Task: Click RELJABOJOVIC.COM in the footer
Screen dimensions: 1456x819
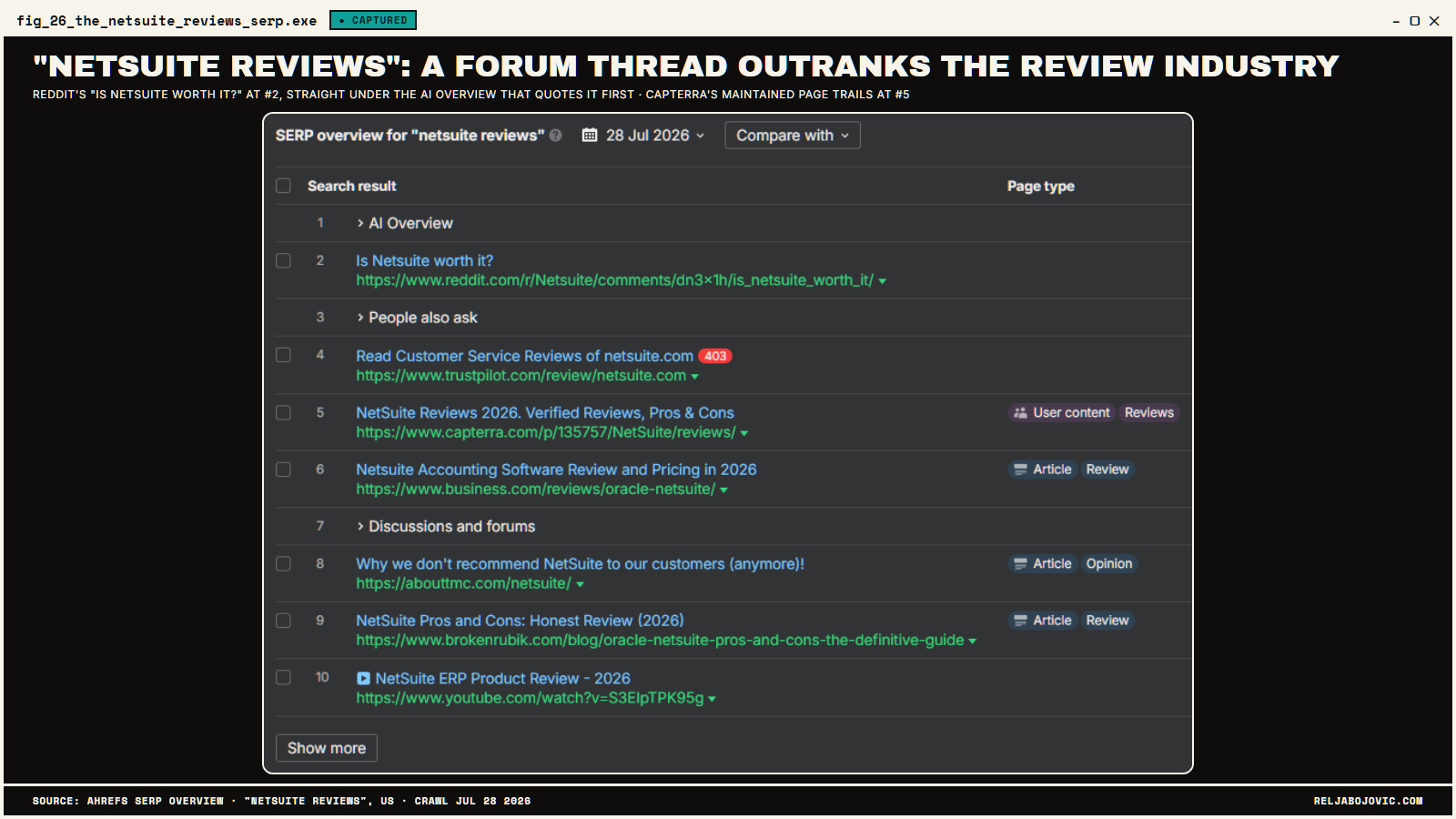Action: point(1368,801)
